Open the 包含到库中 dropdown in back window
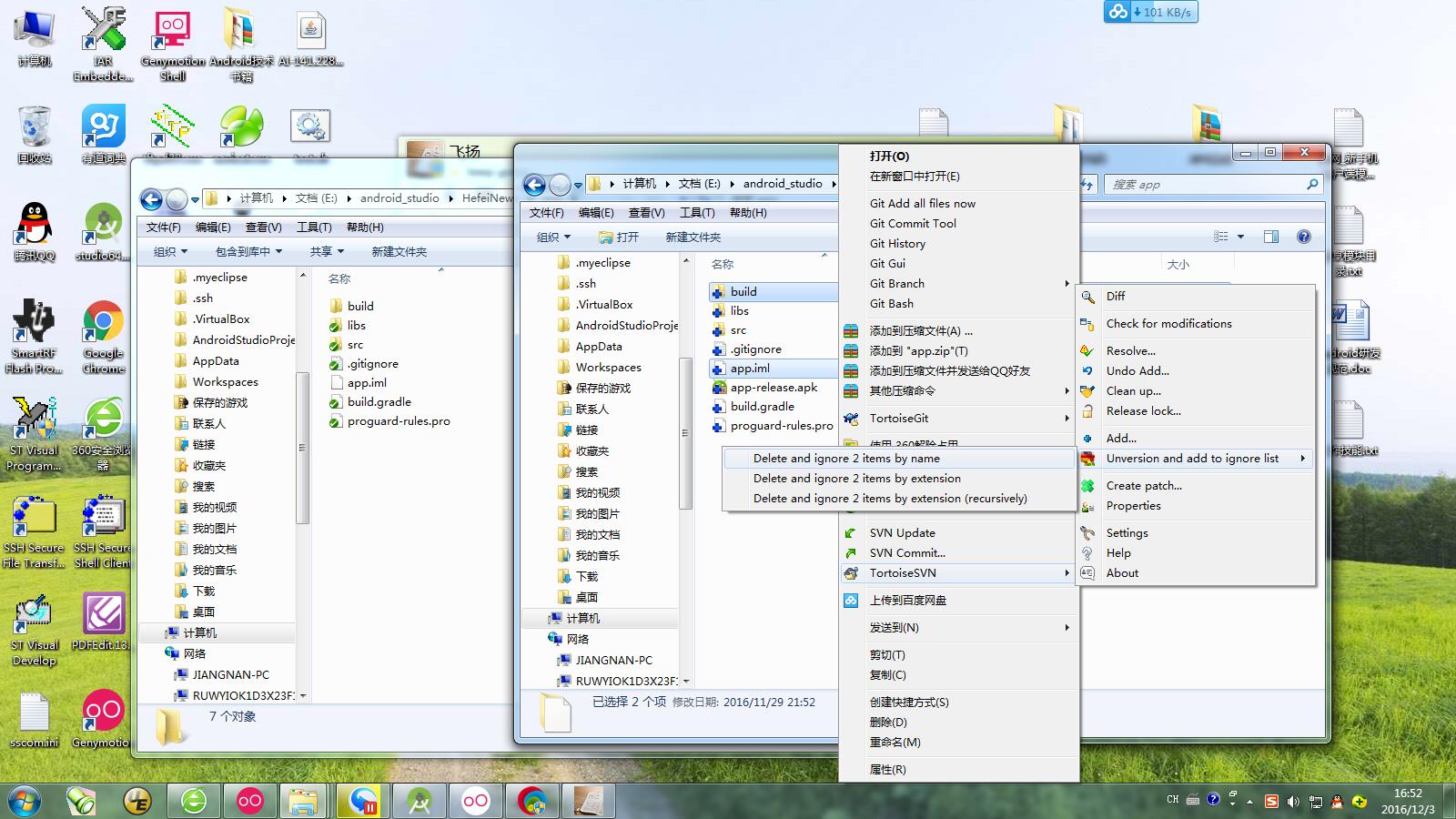This screenshot has width=1456, height=819. coord(248,252)
